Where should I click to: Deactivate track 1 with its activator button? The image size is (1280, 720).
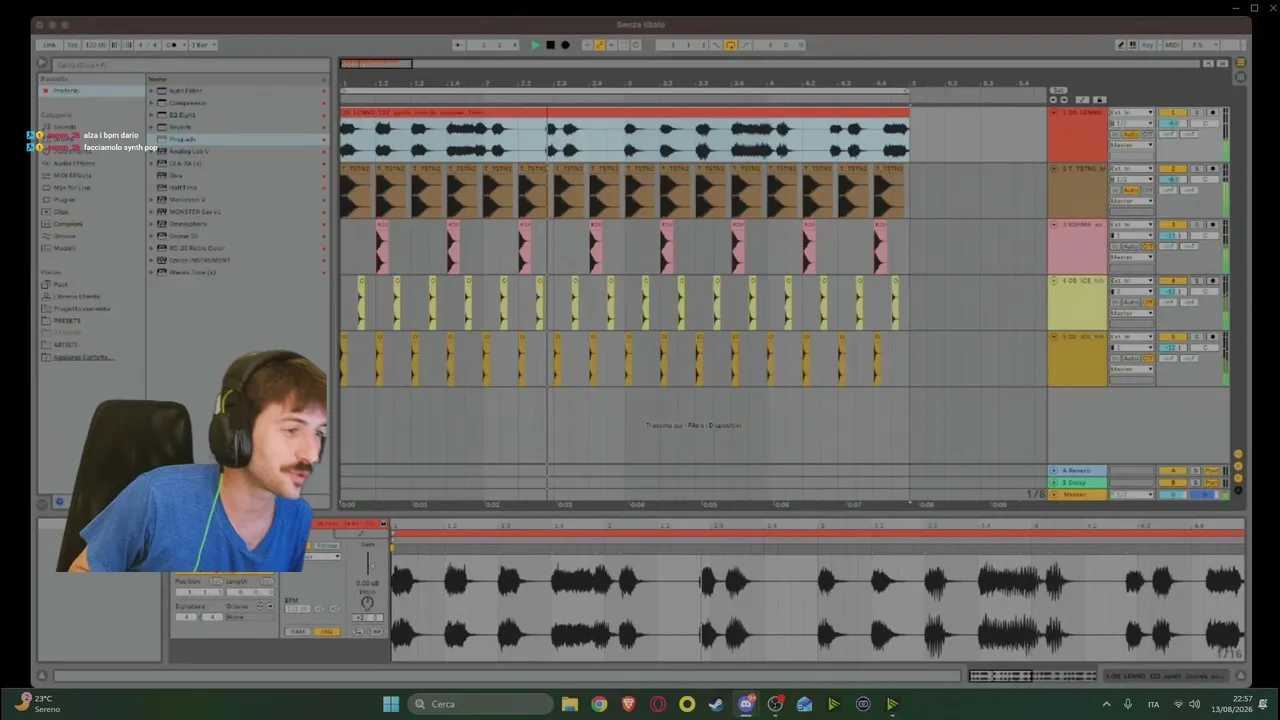(x=1172, y=112)
